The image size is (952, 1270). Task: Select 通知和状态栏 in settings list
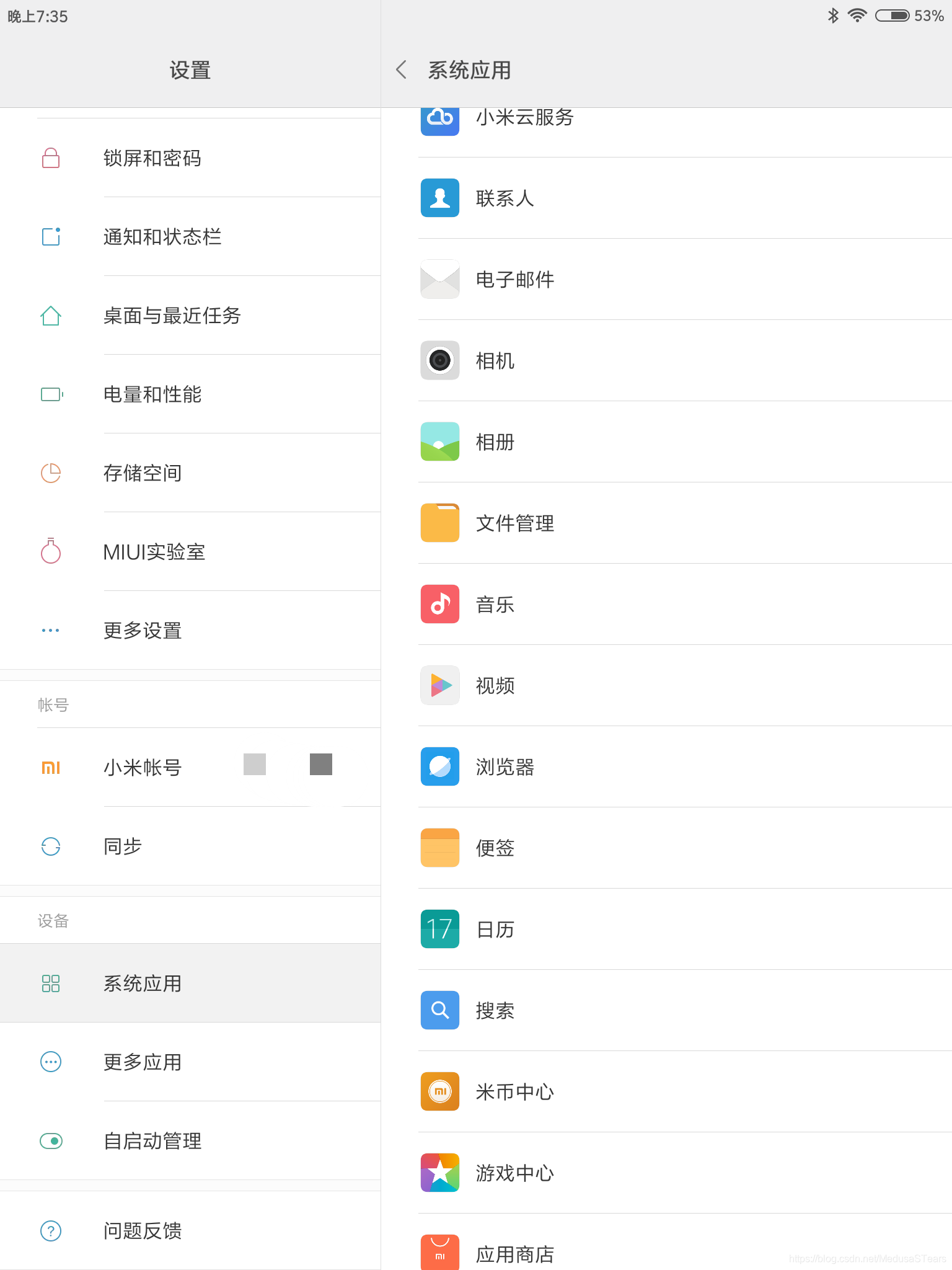(190, 237)
